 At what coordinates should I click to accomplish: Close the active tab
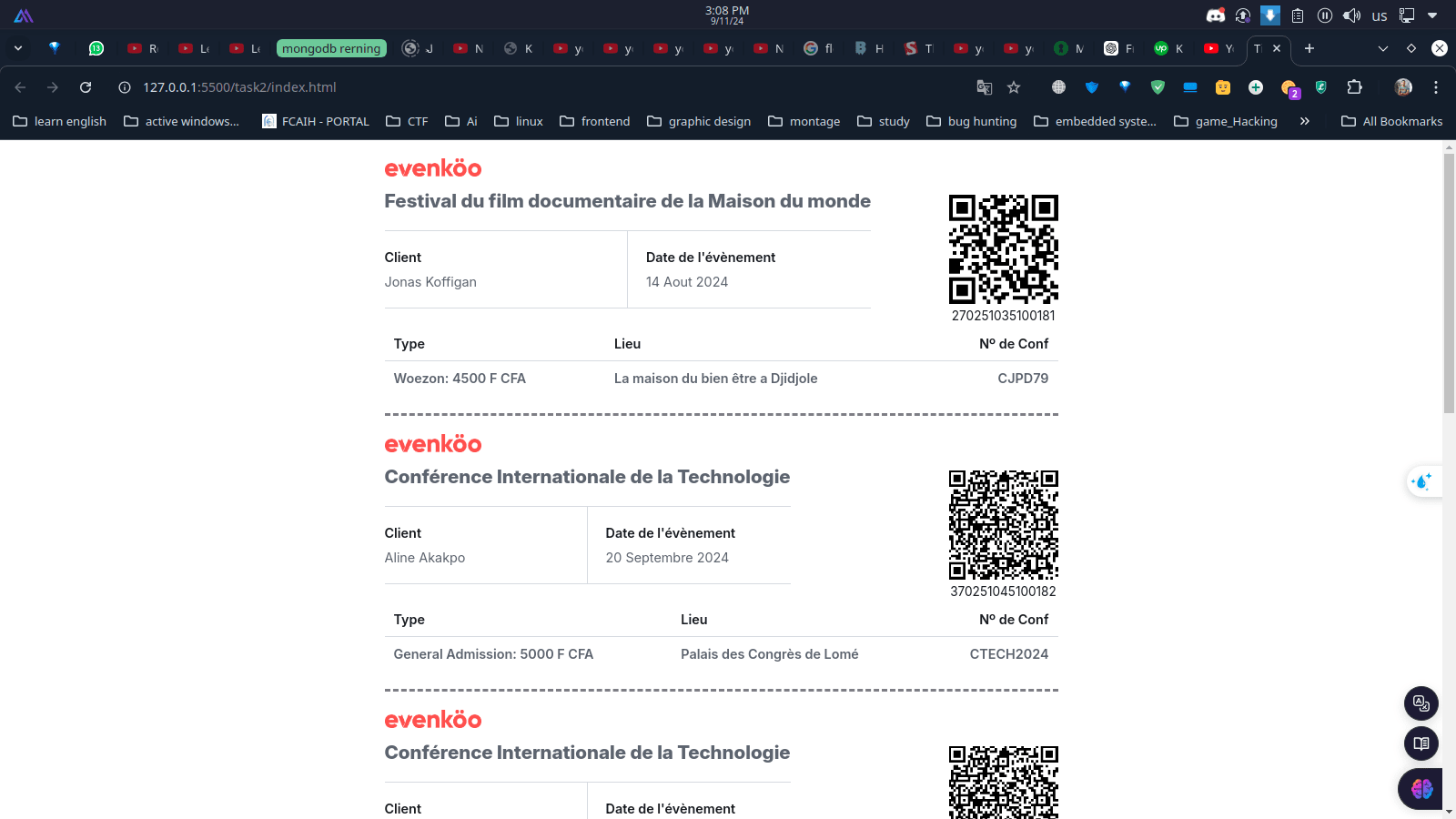coord(1277,48)
